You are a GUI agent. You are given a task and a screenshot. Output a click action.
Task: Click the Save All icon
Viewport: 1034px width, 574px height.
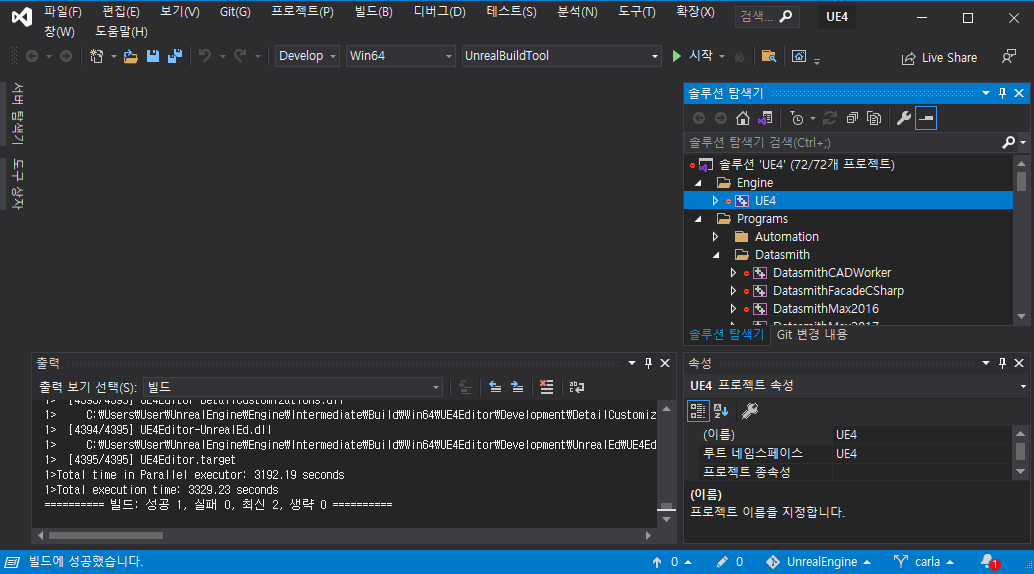point(175,56)
